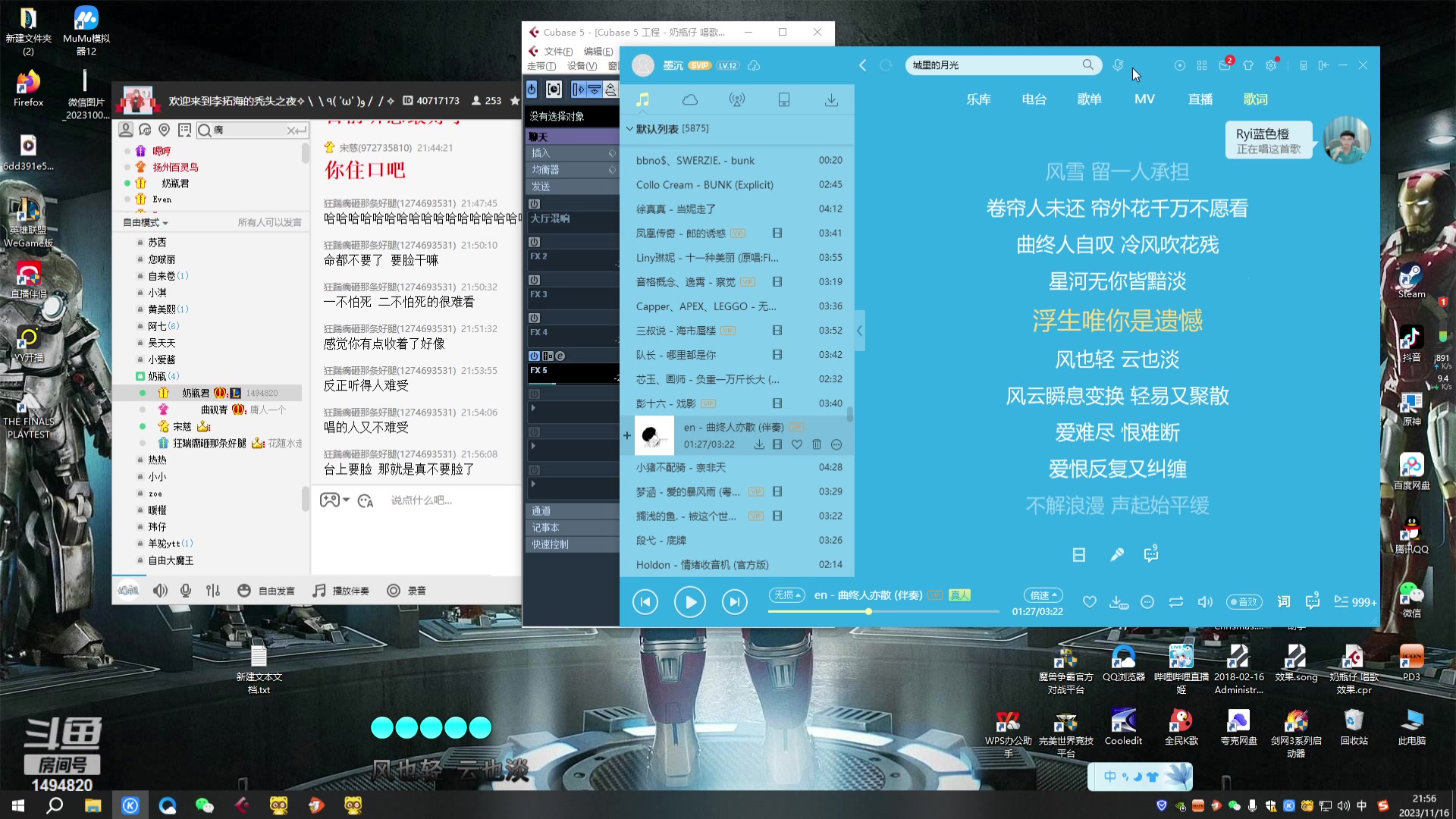The image size is (1456, 819).
Task: Open Kugou messages mail icon
Action: pos(1225,65)
